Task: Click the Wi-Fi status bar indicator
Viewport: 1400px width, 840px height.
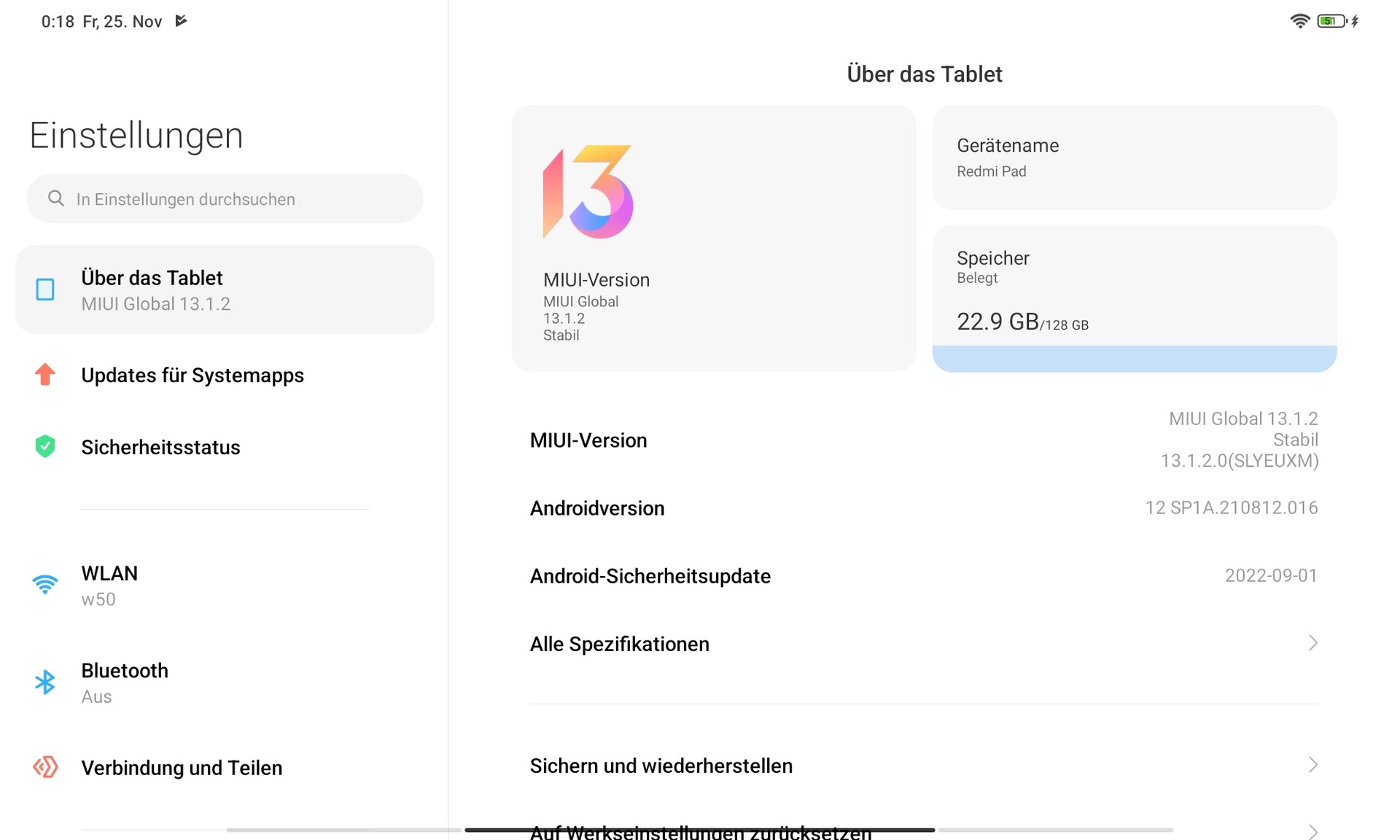Action: click(x=1299, y=21)
